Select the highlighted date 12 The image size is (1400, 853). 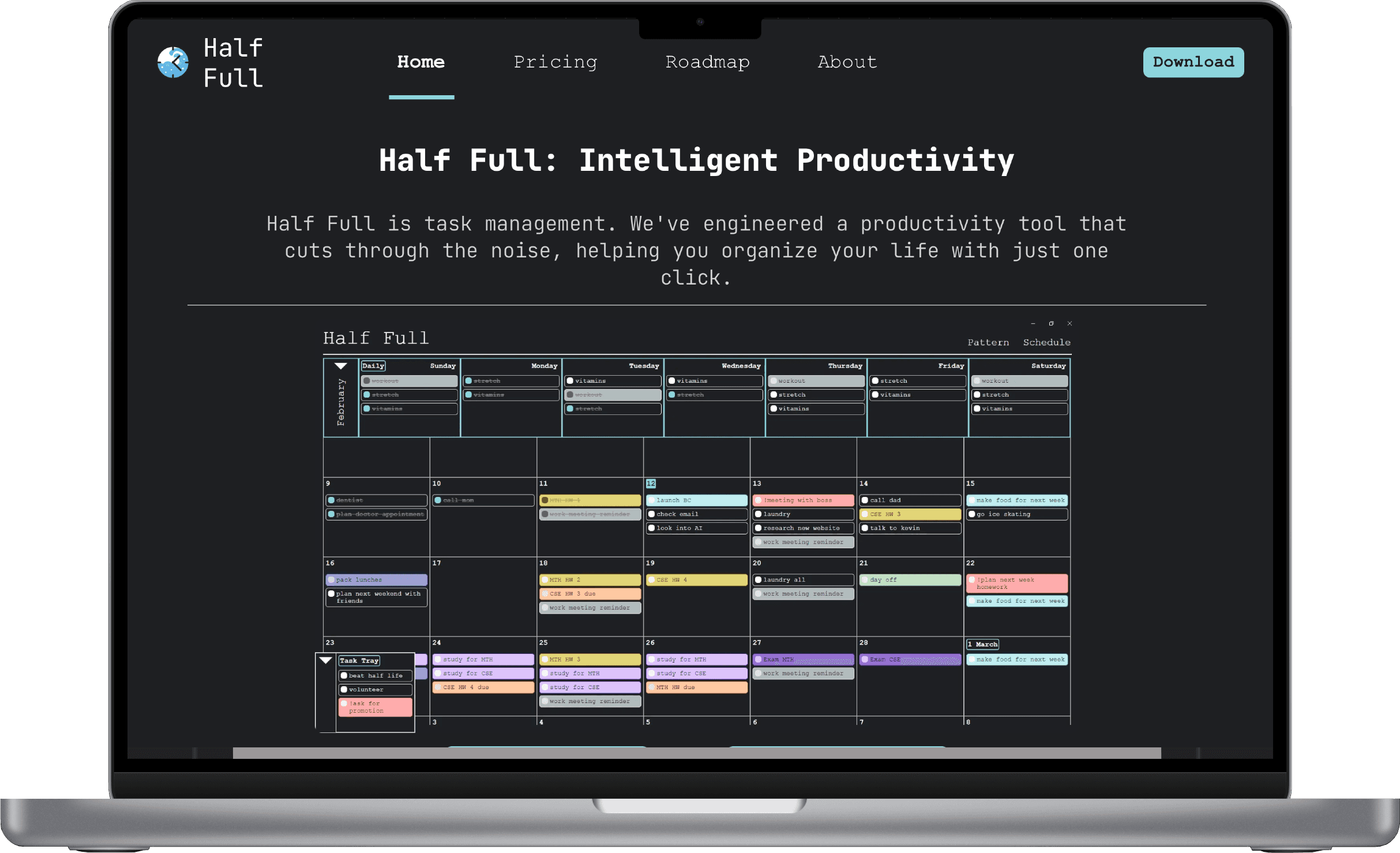coord(651,484)
